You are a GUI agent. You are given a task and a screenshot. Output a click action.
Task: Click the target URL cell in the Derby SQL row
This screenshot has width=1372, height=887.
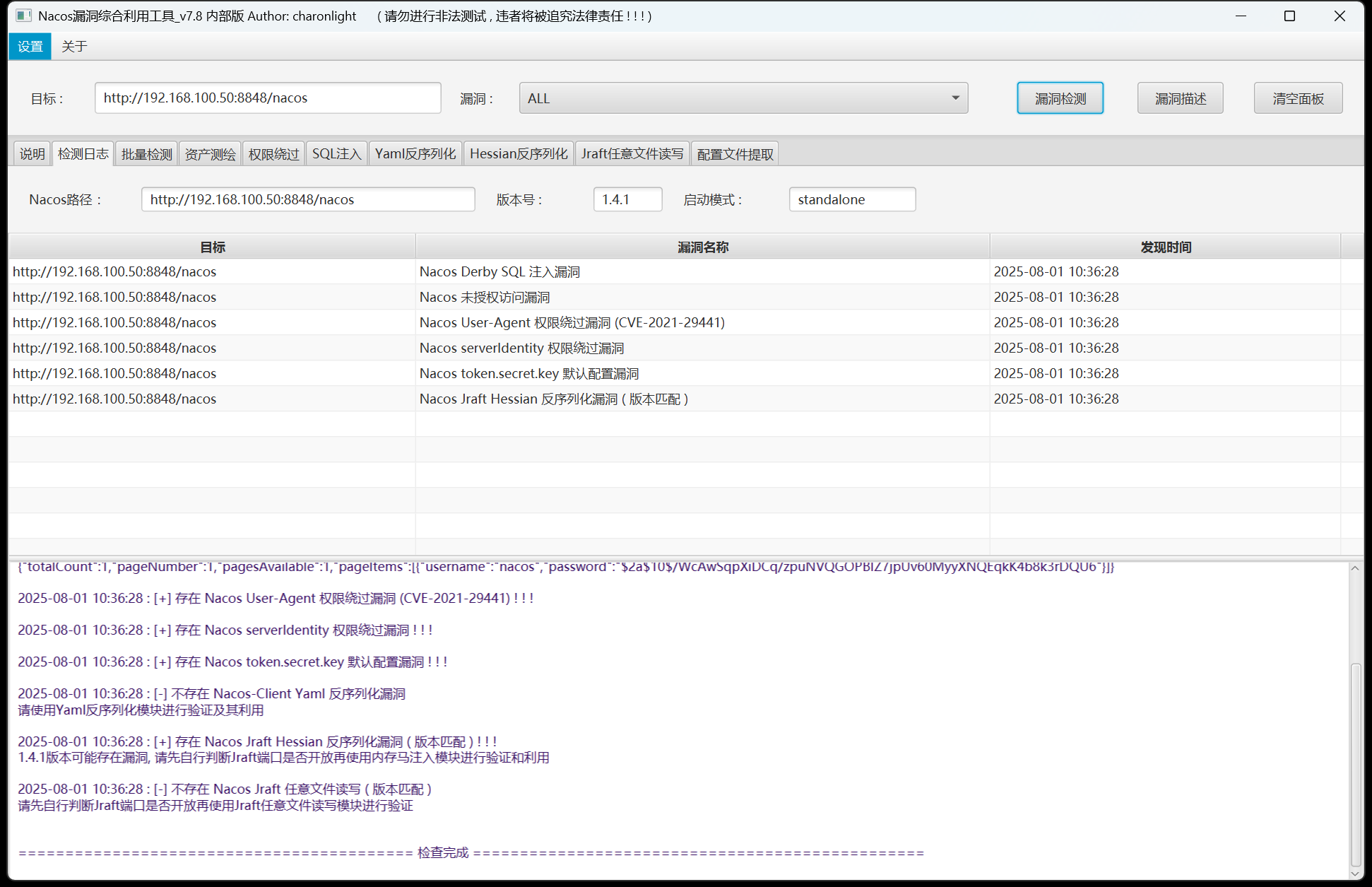(212, 271)
